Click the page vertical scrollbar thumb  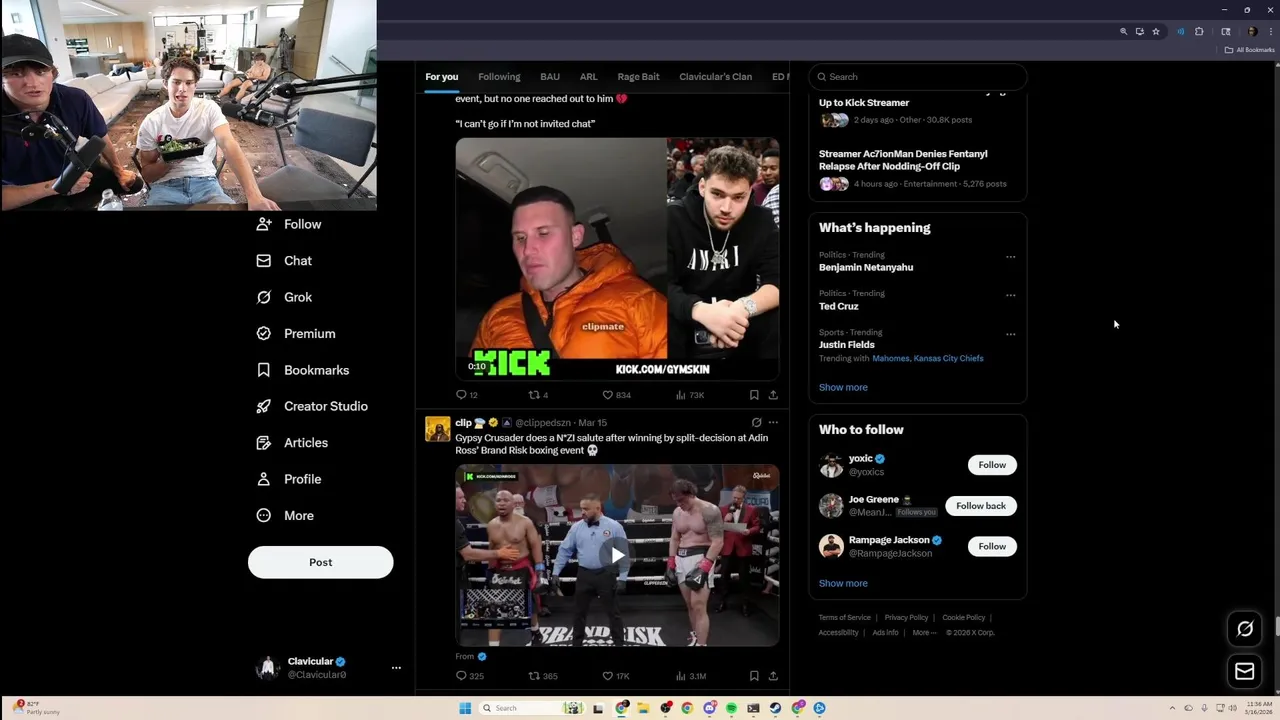(x=1276, y=627)
